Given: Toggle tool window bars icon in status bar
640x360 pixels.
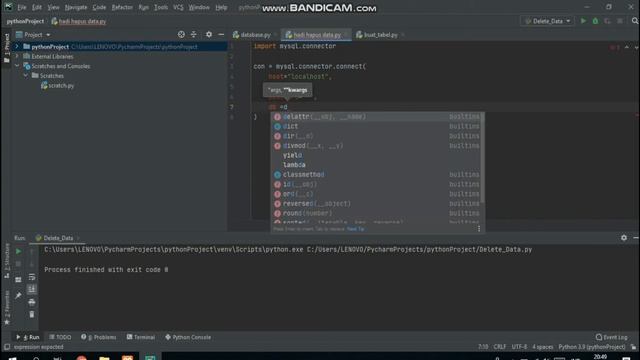Looking at the screenshot, I should [x=7, y=347].
